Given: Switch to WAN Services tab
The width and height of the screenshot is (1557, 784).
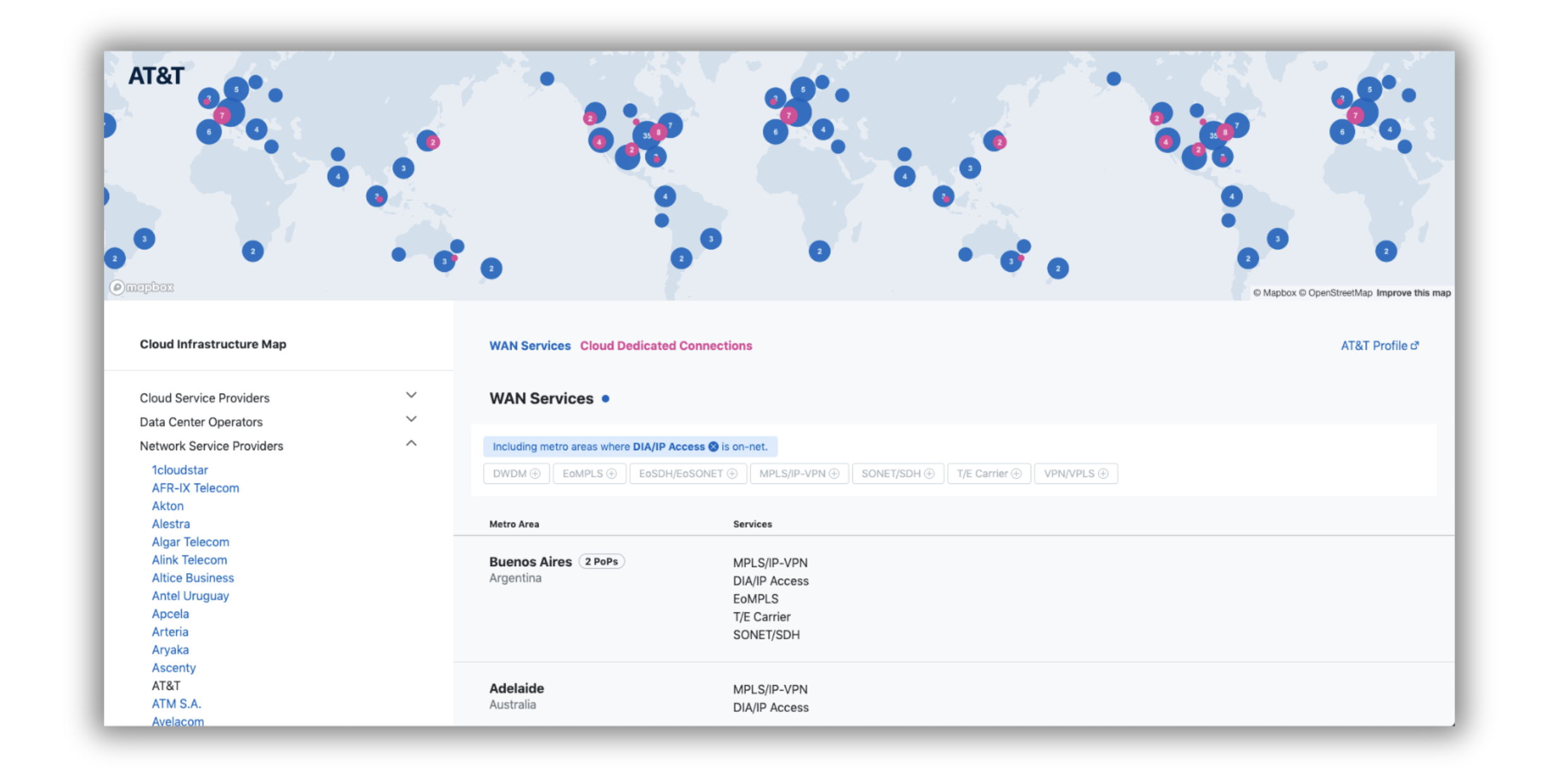Looking at the screenshot, I should pyautogui.click(x=530, y=345).
